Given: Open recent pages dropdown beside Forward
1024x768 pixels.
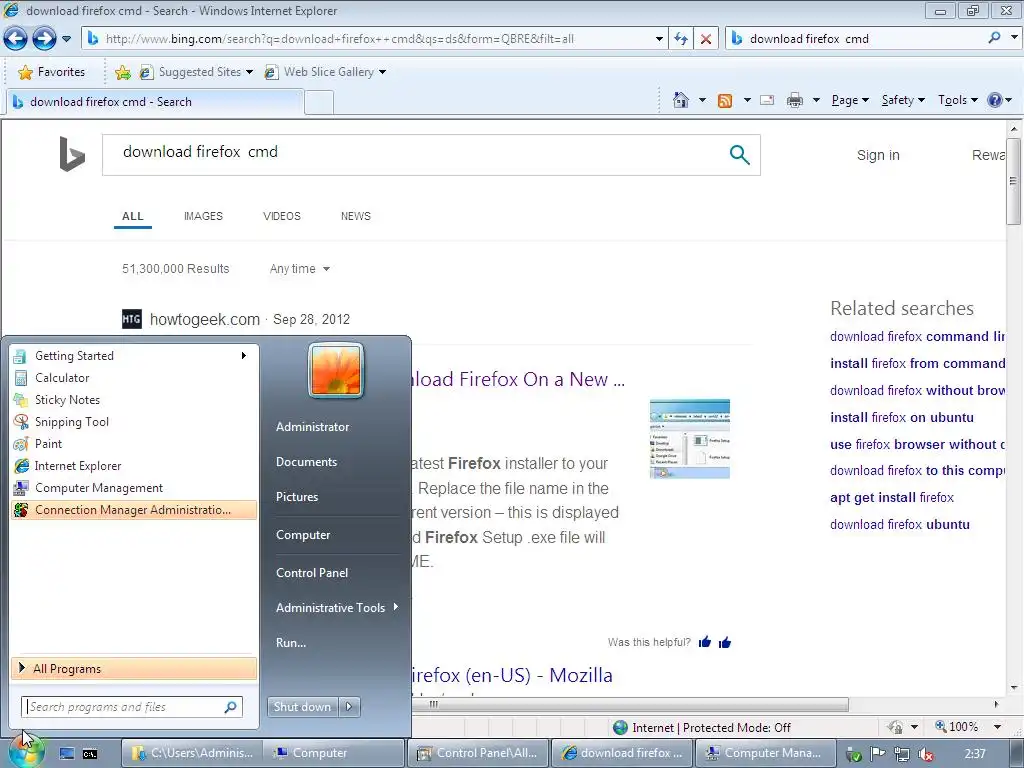Looking at the screenshot, I should pos(66,39).
